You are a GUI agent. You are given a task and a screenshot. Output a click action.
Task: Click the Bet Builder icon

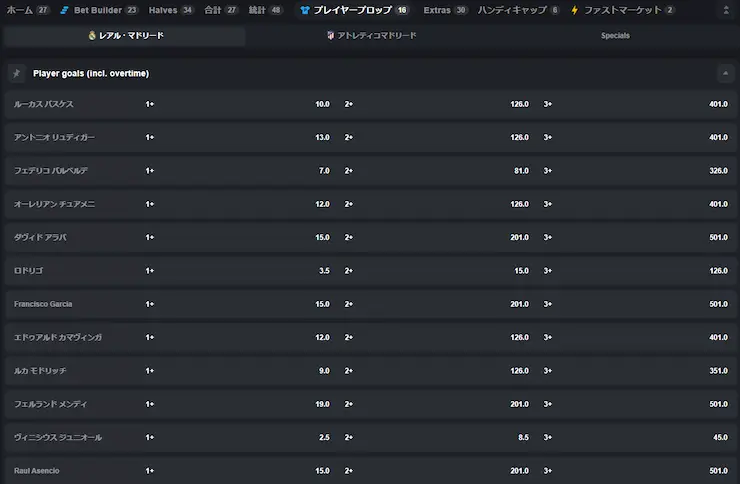pyautogui.click(x=65, y=10)
